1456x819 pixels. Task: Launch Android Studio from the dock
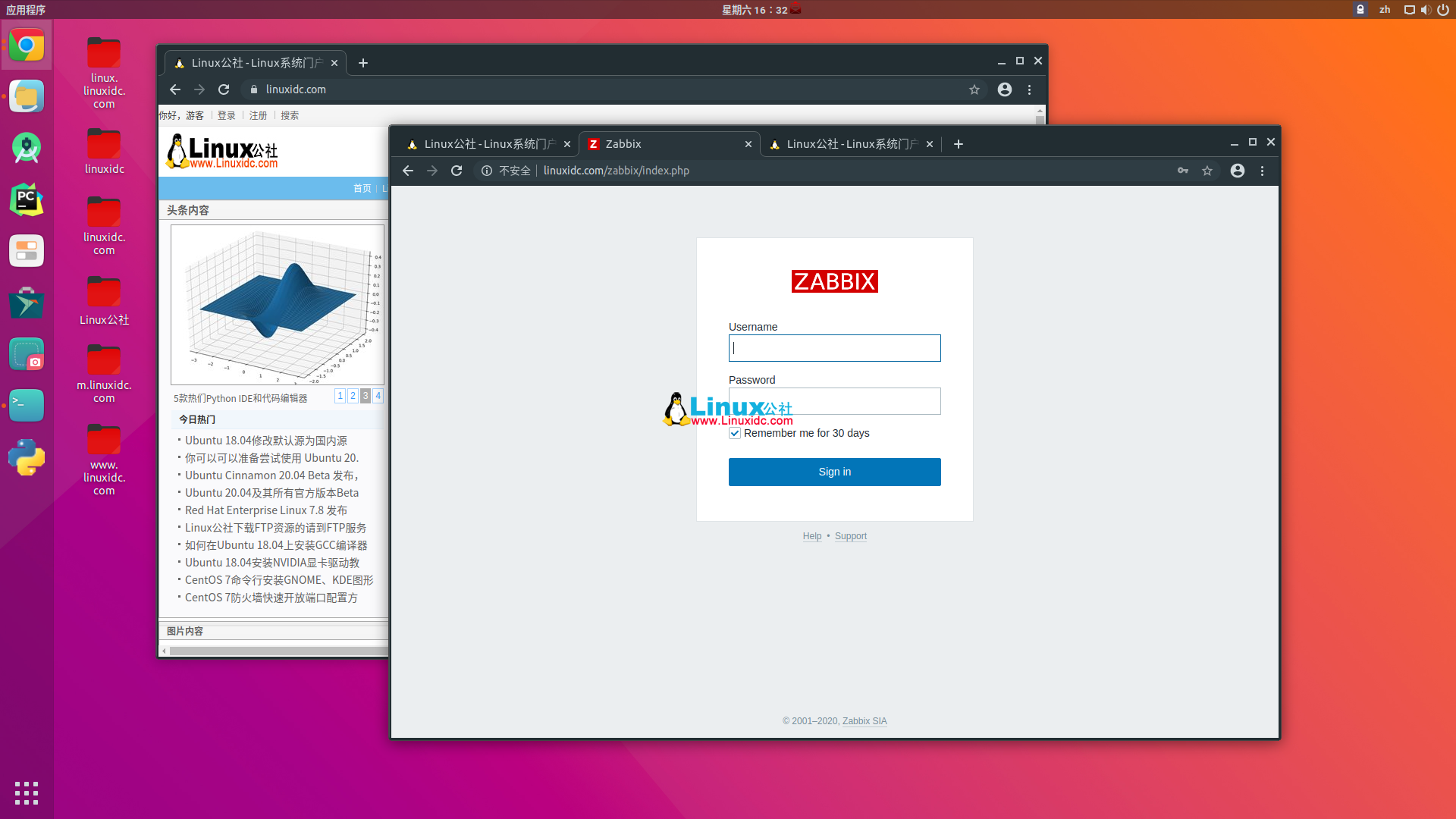(x=27, y=148)
